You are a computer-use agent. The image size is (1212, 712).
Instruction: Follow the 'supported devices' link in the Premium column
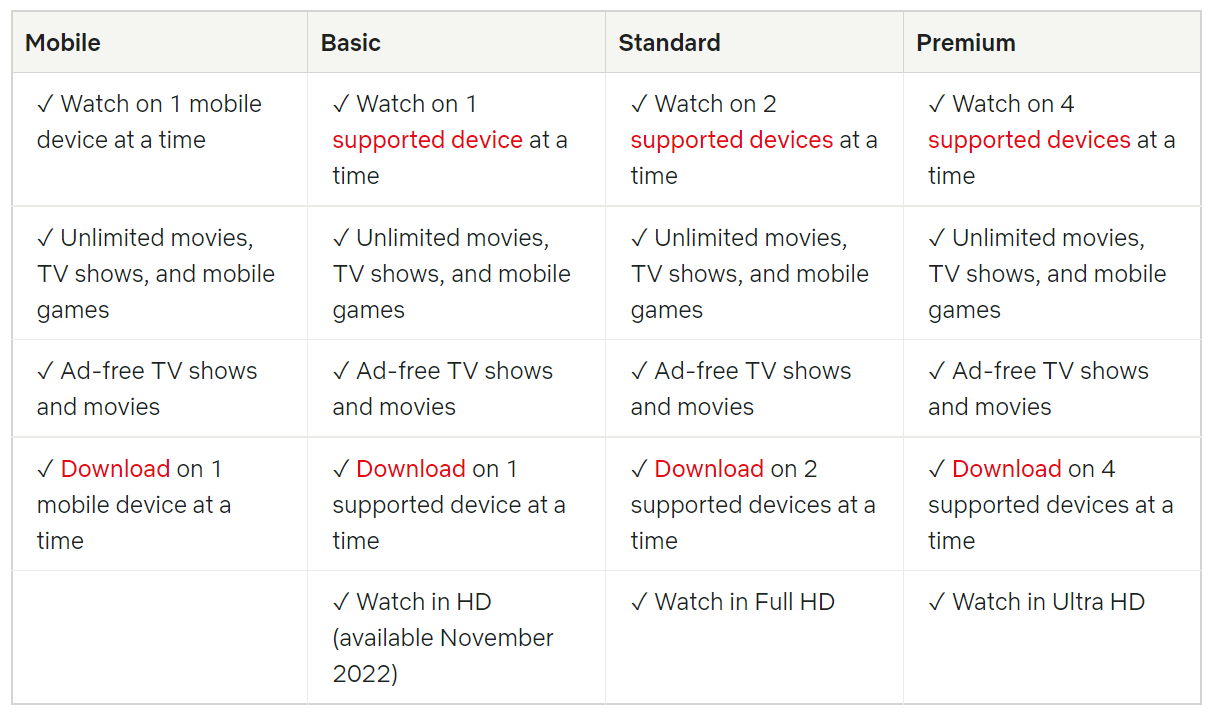tap(1029, 140)
